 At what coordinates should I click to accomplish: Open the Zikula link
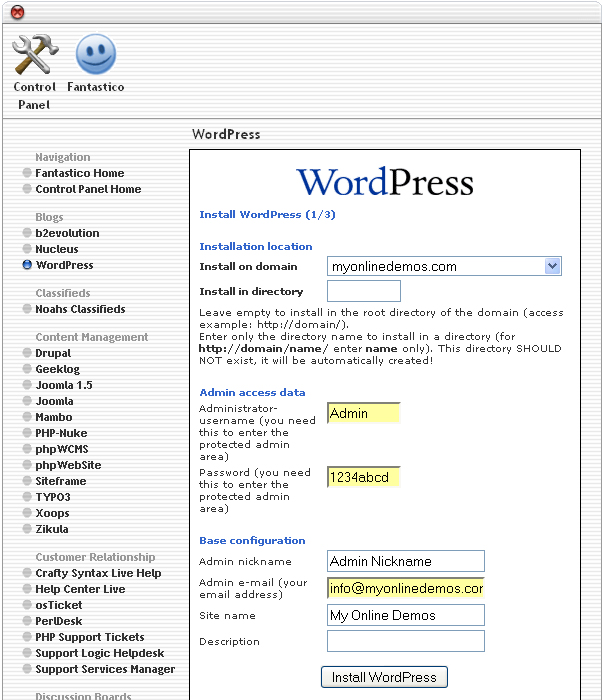52,529
